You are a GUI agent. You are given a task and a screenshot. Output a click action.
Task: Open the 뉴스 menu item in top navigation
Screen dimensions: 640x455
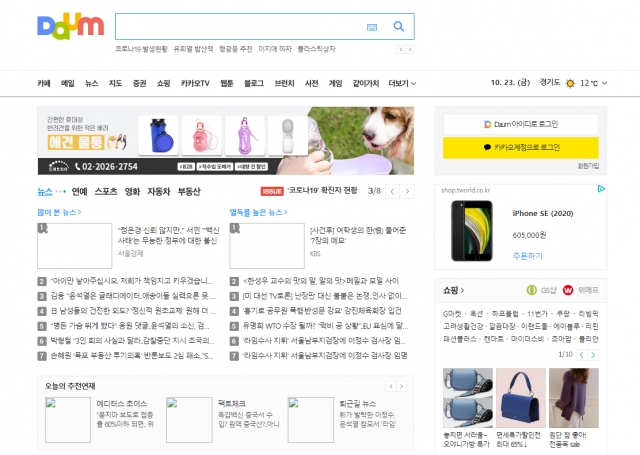(91, 83)
